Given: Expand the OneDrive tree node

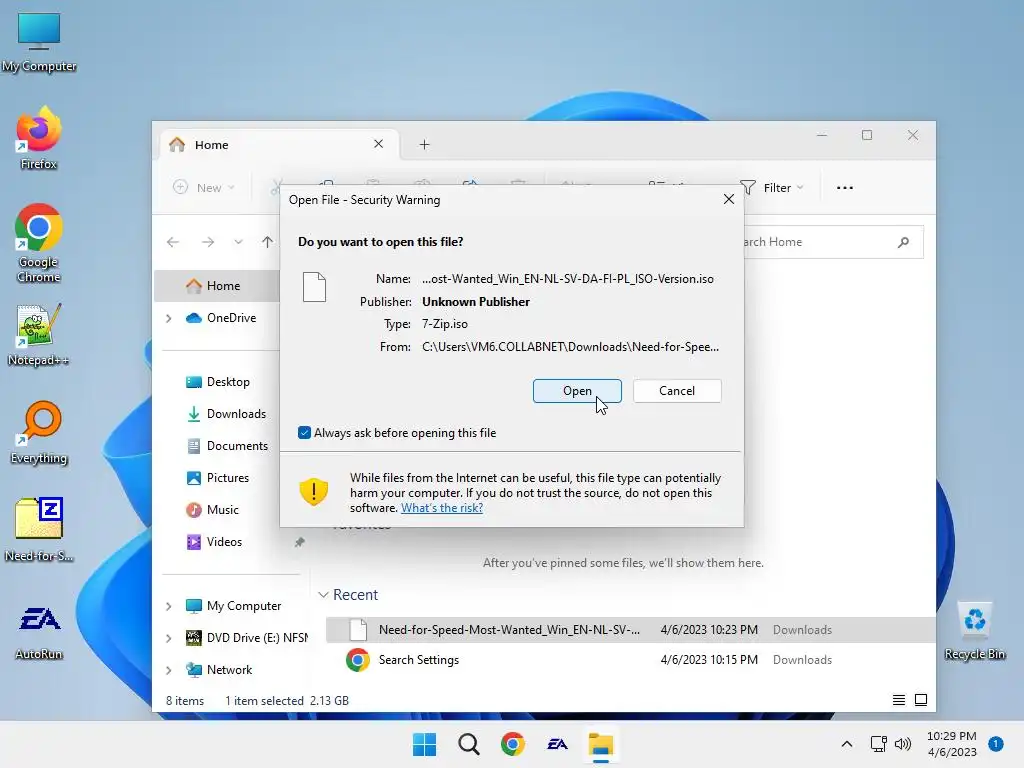Looking at the screenshot, I should [x=168, y=318].
